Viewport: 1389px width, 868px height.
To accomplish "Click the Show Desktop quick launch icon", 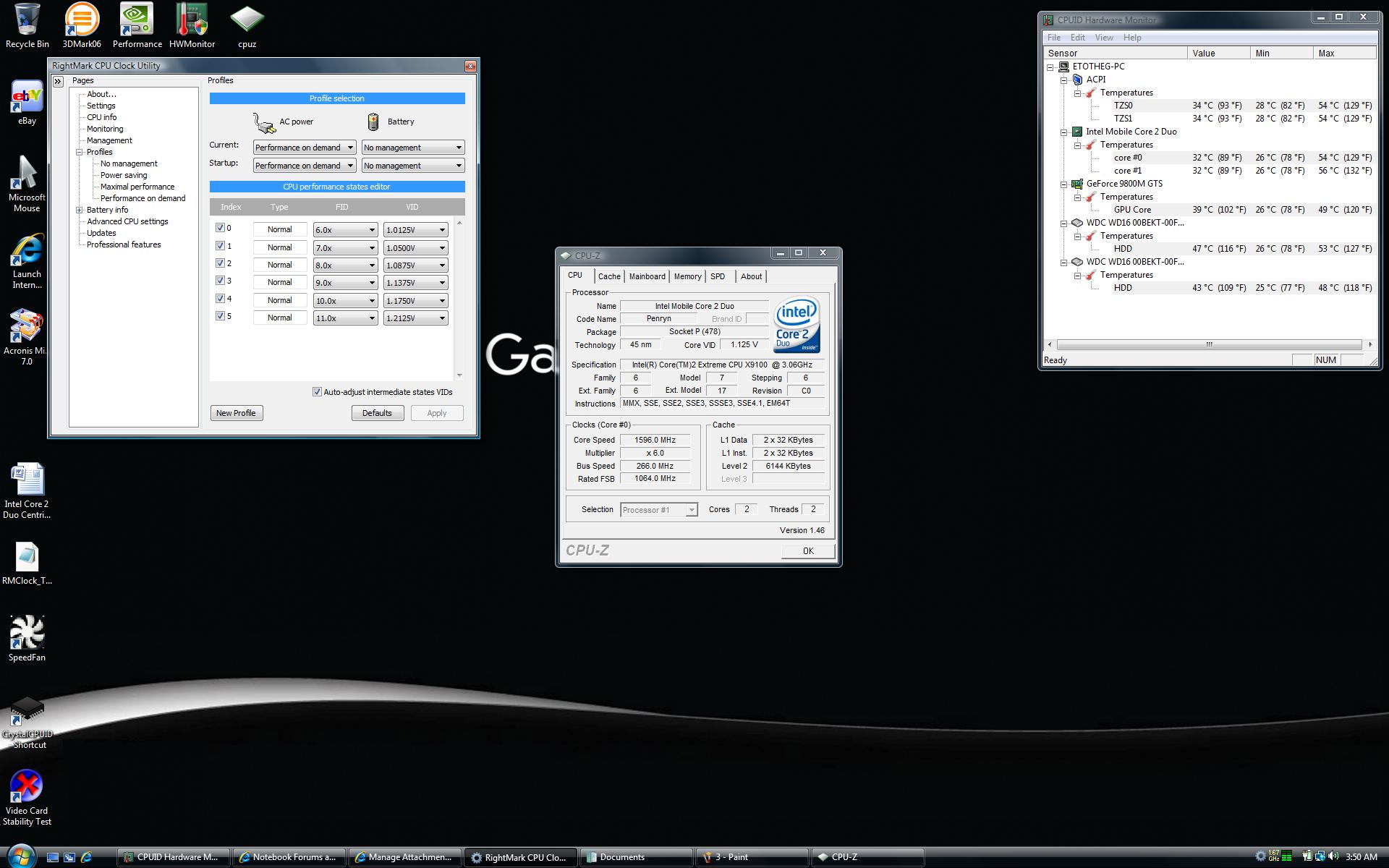I will (x=52, y=857).
